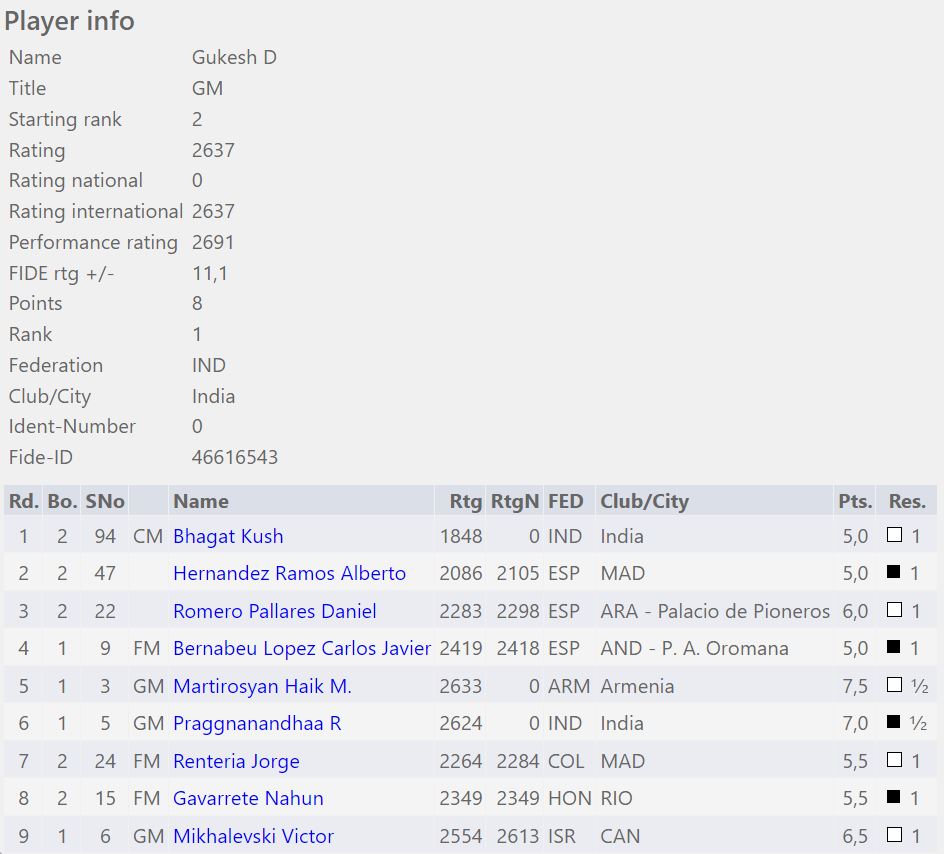Click black piece icon in round 2
This screenshot has height=854, width=944.
pos(894,573)
